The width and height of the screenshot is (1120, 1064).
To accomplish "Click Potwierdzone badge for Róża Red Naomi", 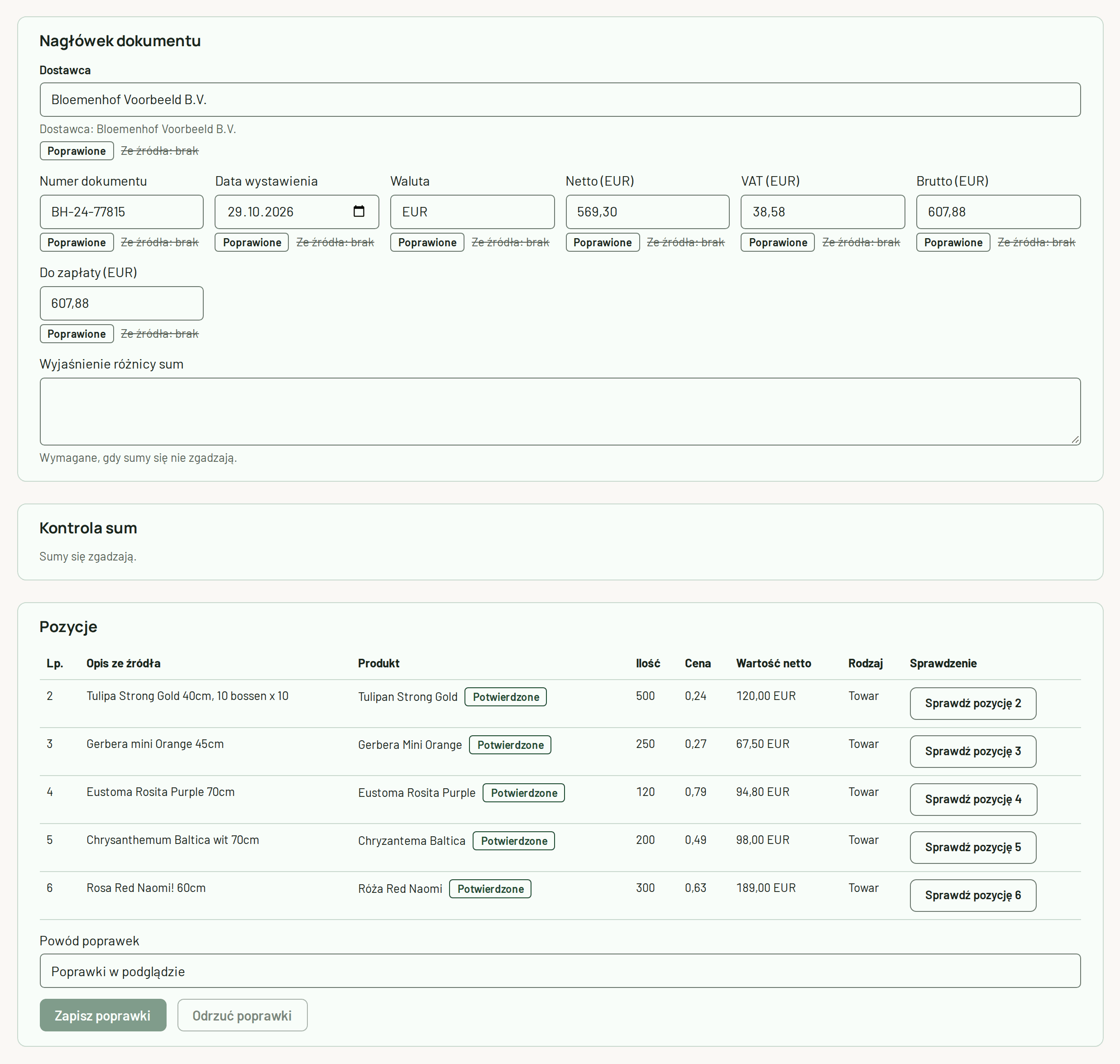I will point(491,889).
